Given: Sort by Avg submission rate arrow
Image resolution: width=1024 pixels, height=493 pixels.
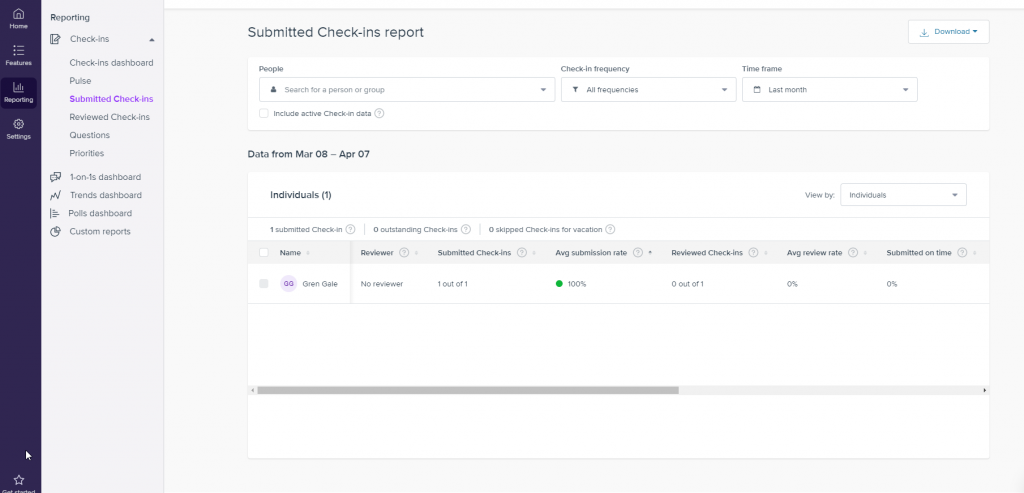Looking at the screenshot, I should pyautogui.click(x=650, y=253).
